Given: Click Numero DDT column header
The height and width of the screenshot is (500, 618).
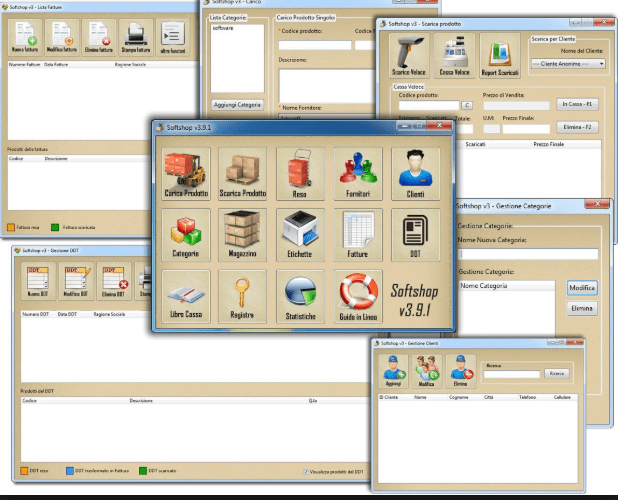Looking at the screenshot, I should point(35,314).
